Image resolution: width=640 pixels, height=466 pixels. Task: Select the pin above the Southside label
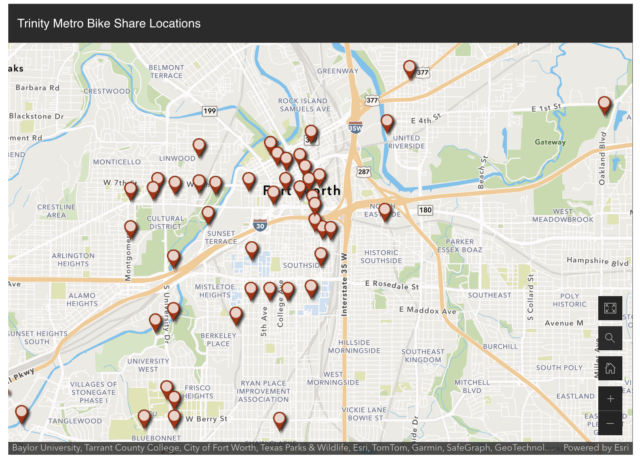321,256
